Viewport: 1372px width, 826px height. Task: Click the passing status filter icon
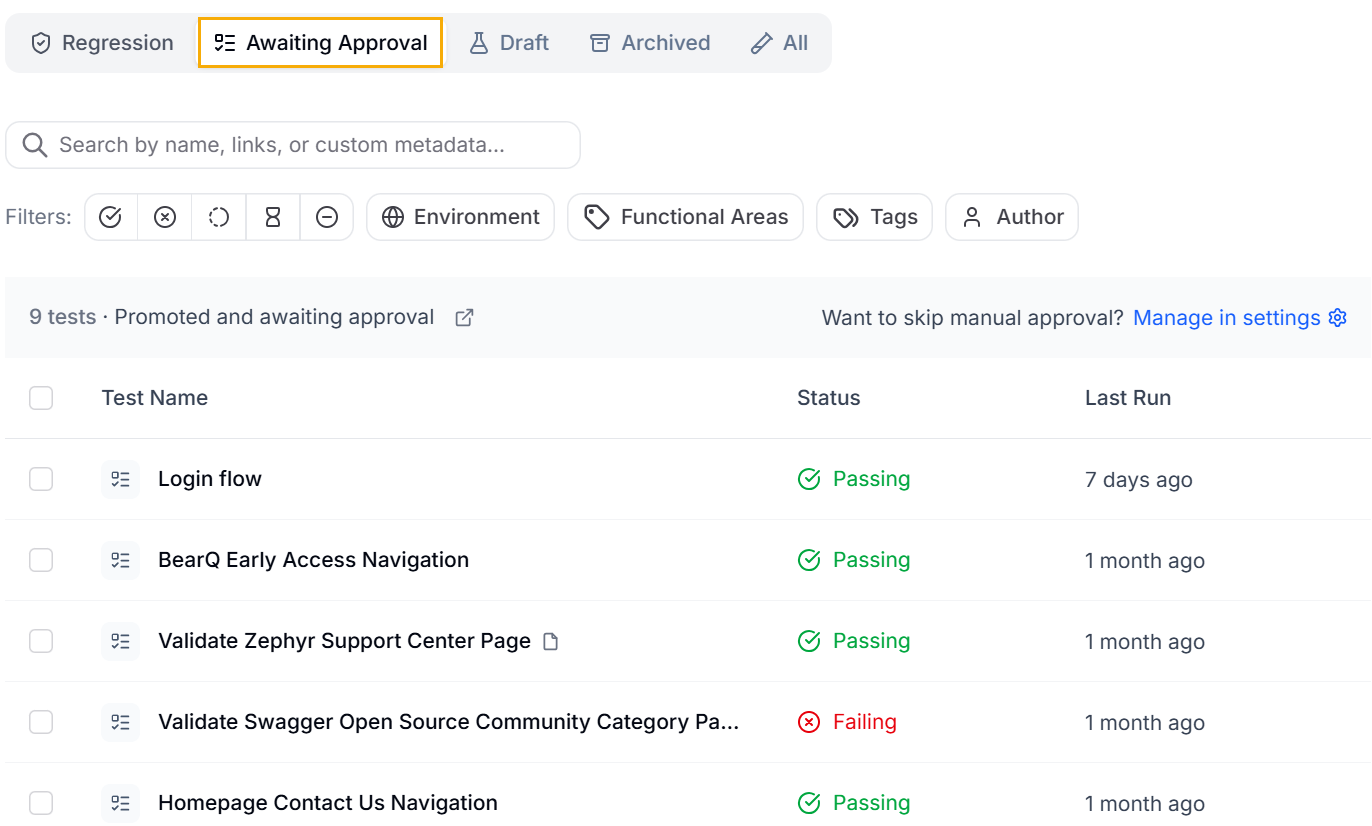click(111, 217)
